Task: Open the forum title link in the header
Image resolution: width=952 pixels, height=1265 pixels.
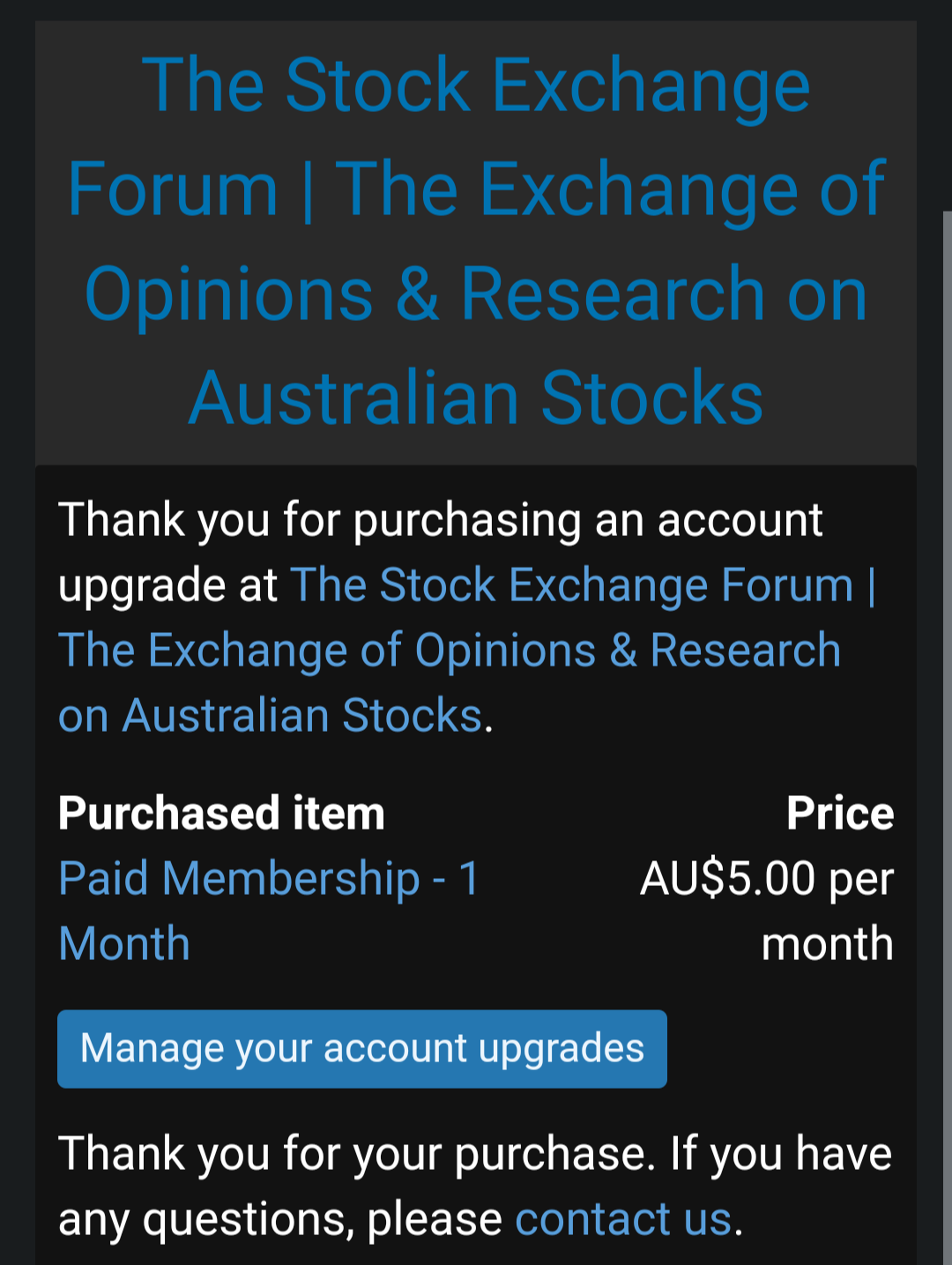Action: coord(476,242)
